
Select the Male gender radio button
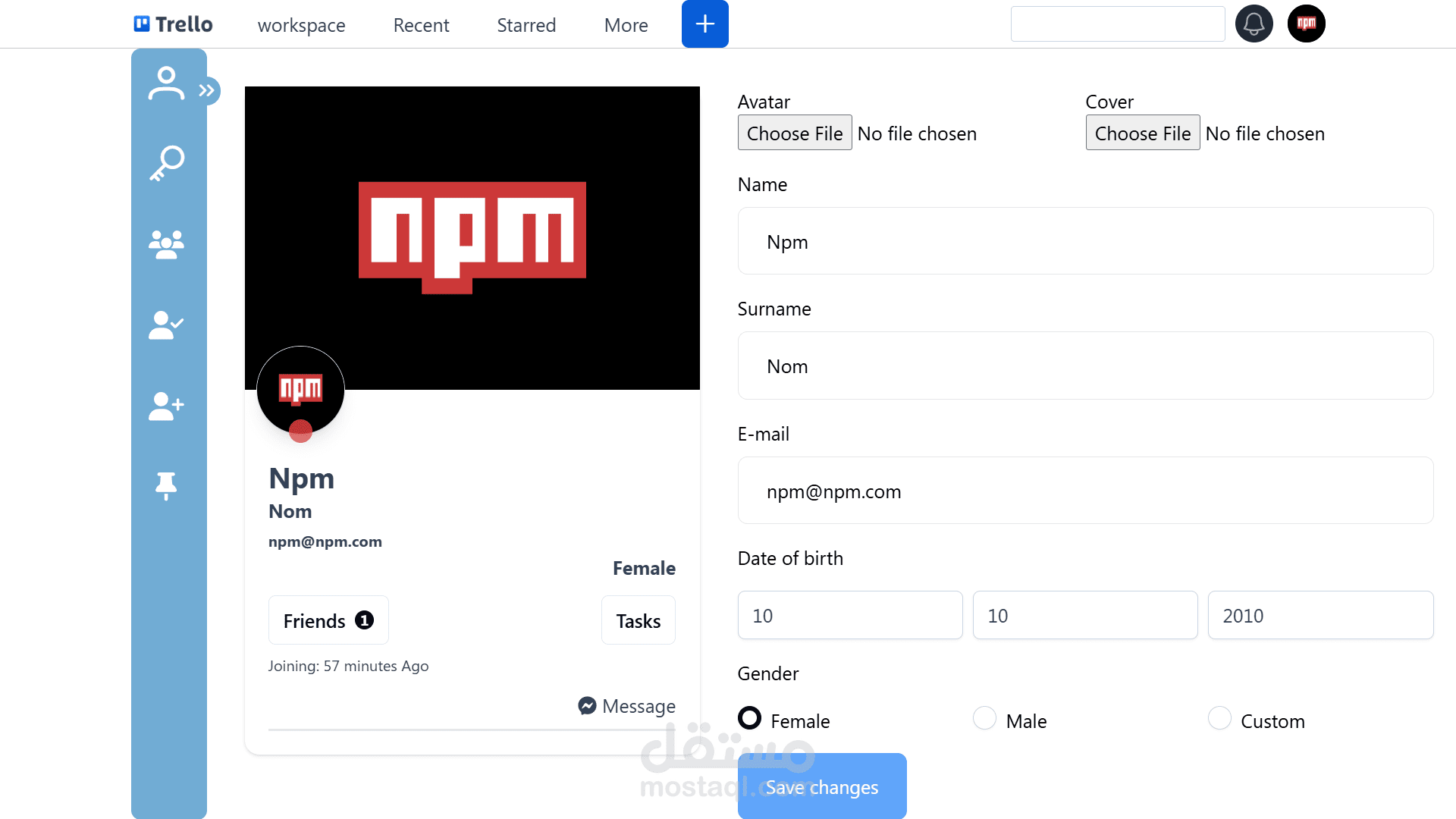click(x=984, y=717)
